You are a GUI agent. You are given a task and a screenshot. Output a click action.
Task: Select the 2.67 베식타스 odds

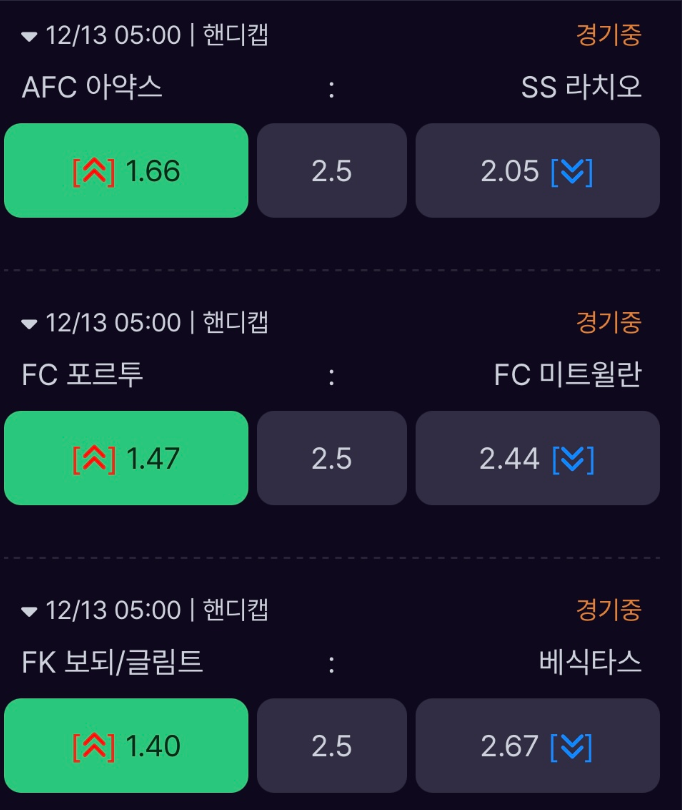click(x=537, y=745)
